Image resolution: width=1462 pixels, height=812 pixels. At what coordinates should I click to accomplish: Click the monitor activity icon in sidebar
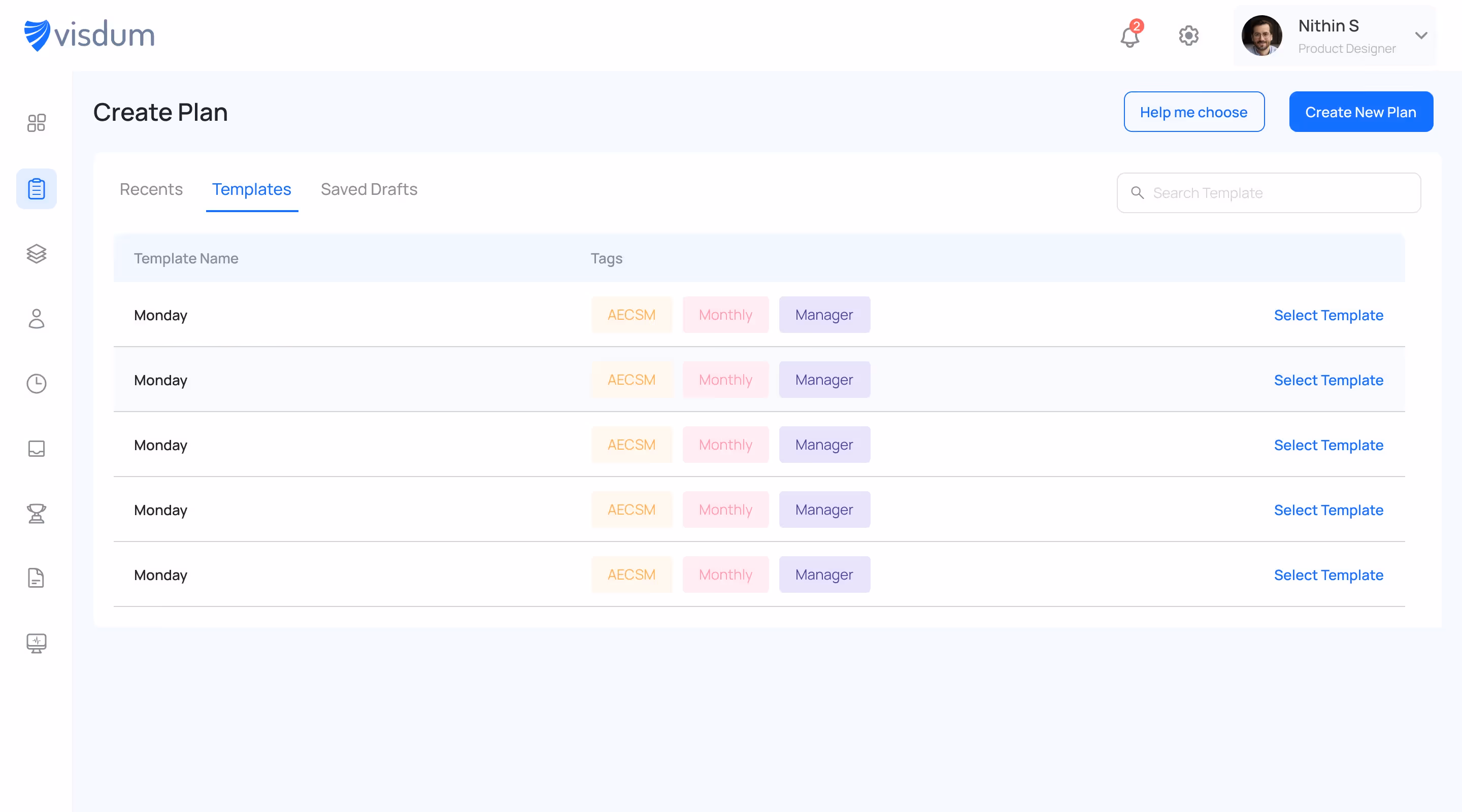click(37, 643)
